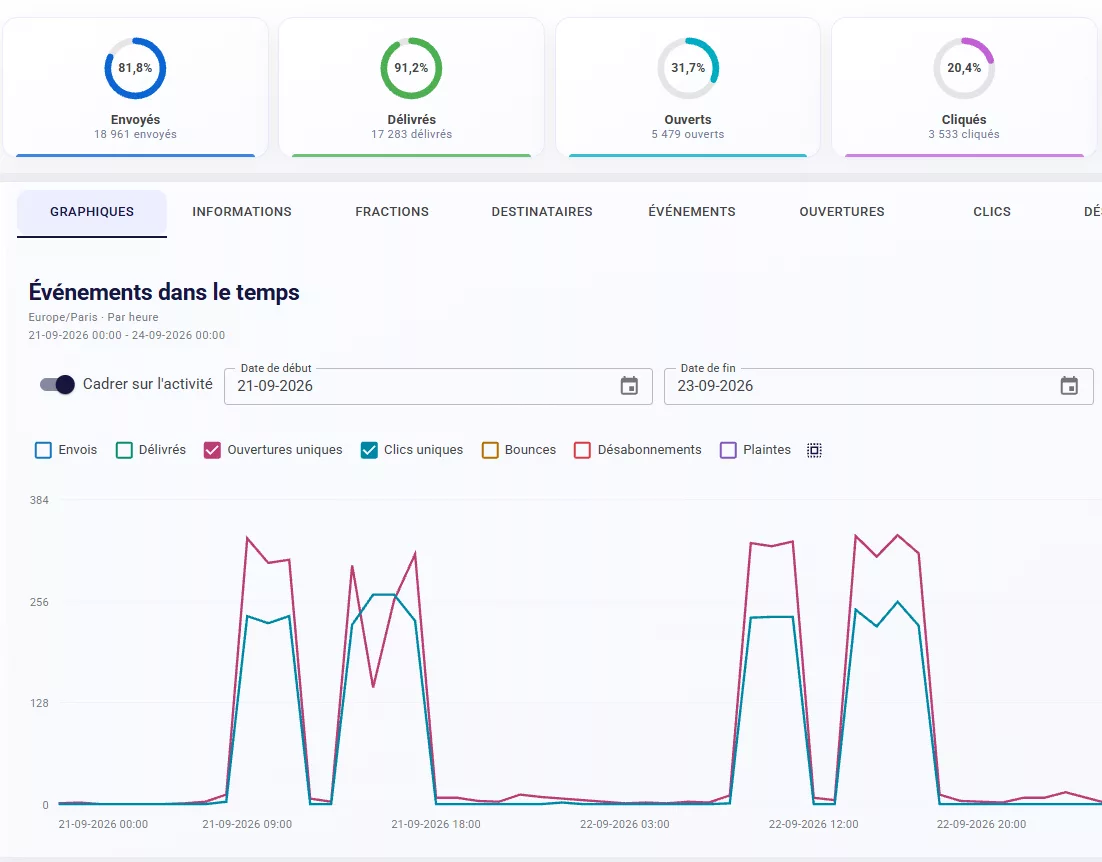Click the '3 533 cliqués' count

tap(964, 134)
